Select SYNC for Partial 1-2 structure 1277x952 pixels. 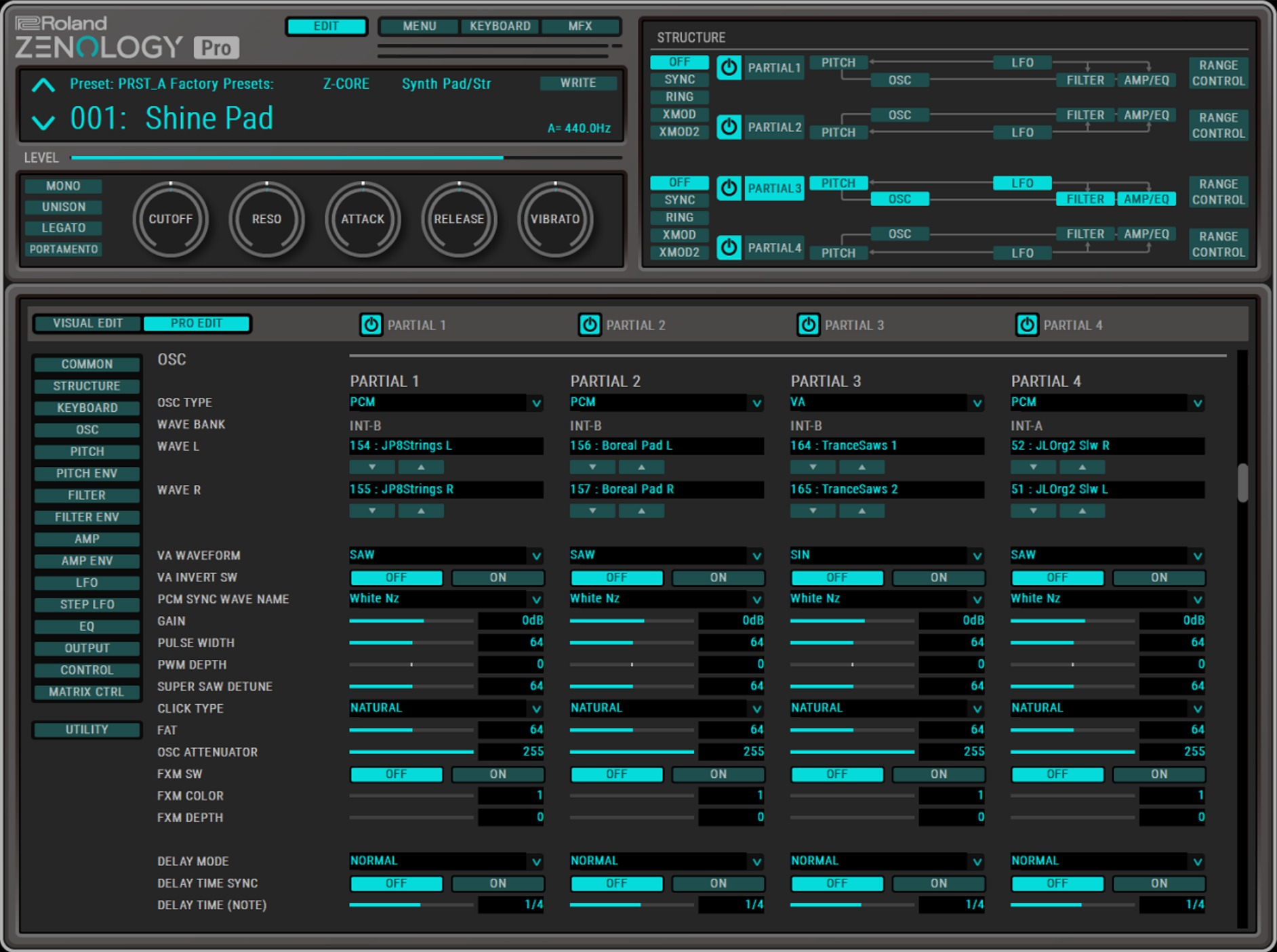click(679, 79)
